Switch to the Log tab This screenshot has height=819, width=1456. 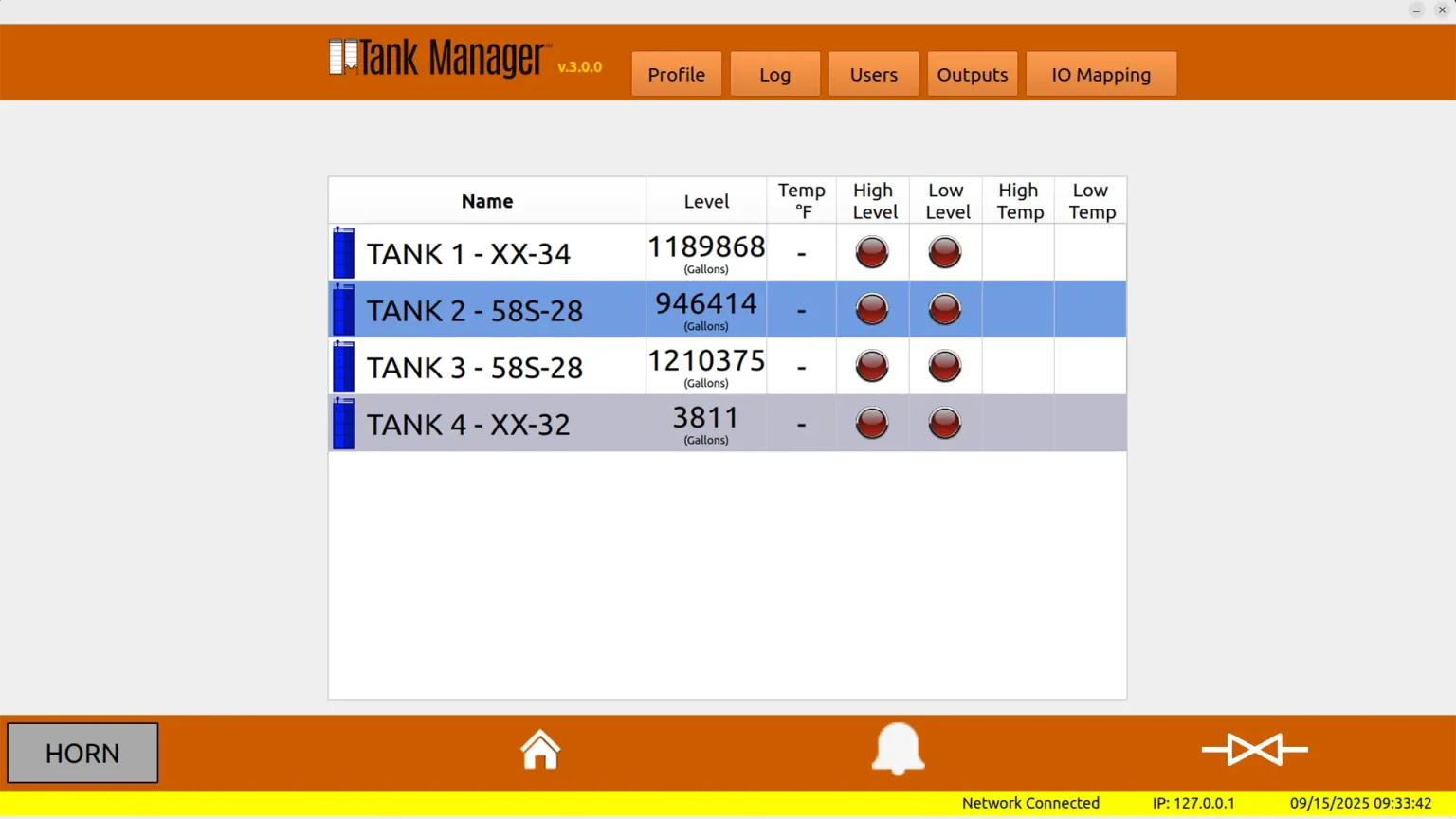click(x=775, y=74)
